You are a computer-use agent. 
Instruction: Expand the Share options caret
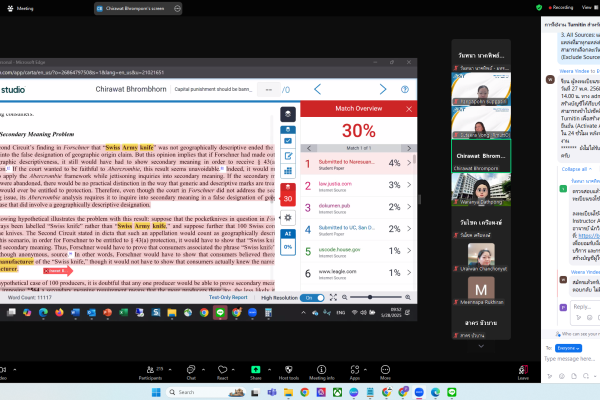(x=269, y=370)
